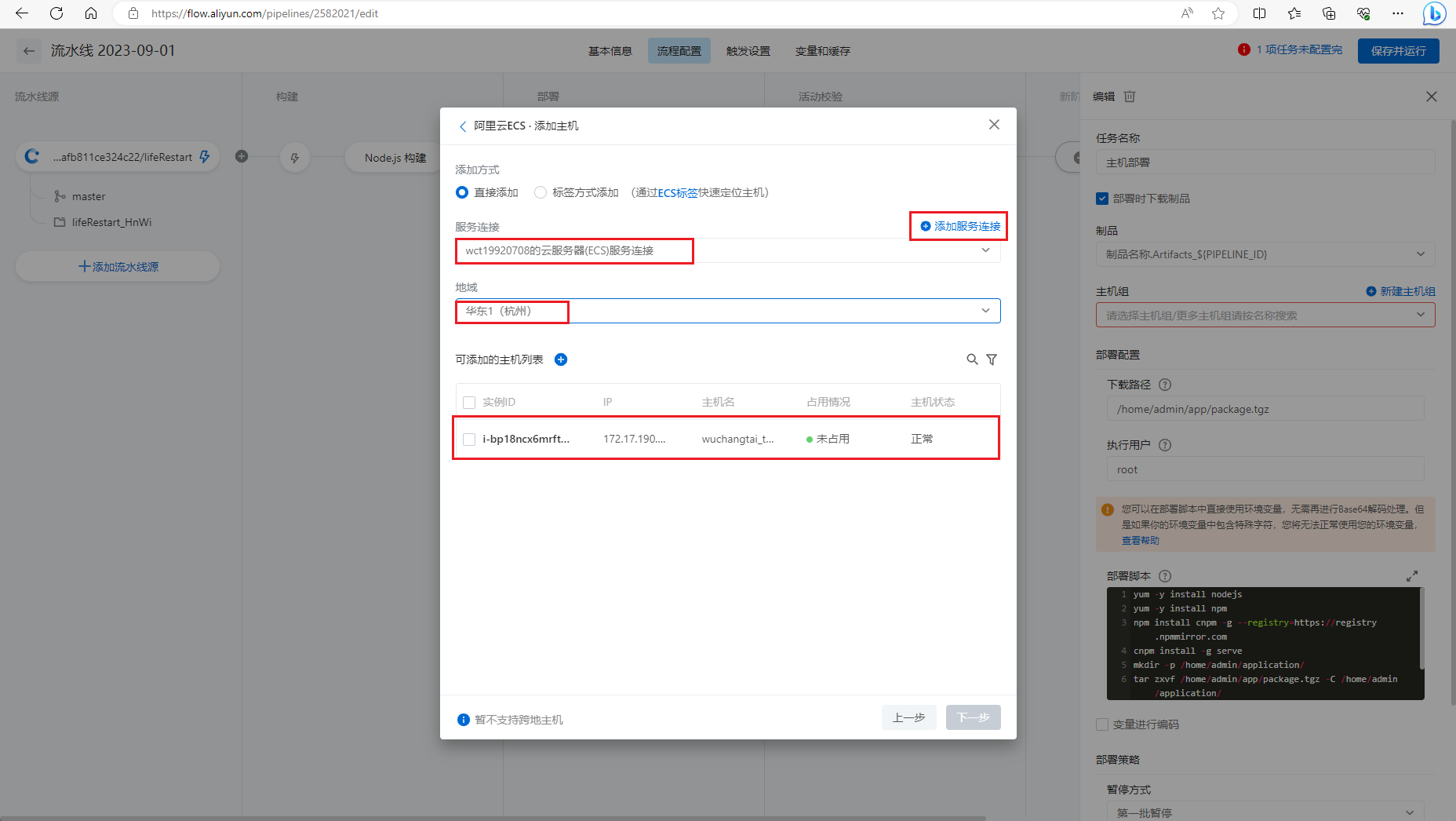Click help icon beside 执行用户

click(x=1165, y=445)
